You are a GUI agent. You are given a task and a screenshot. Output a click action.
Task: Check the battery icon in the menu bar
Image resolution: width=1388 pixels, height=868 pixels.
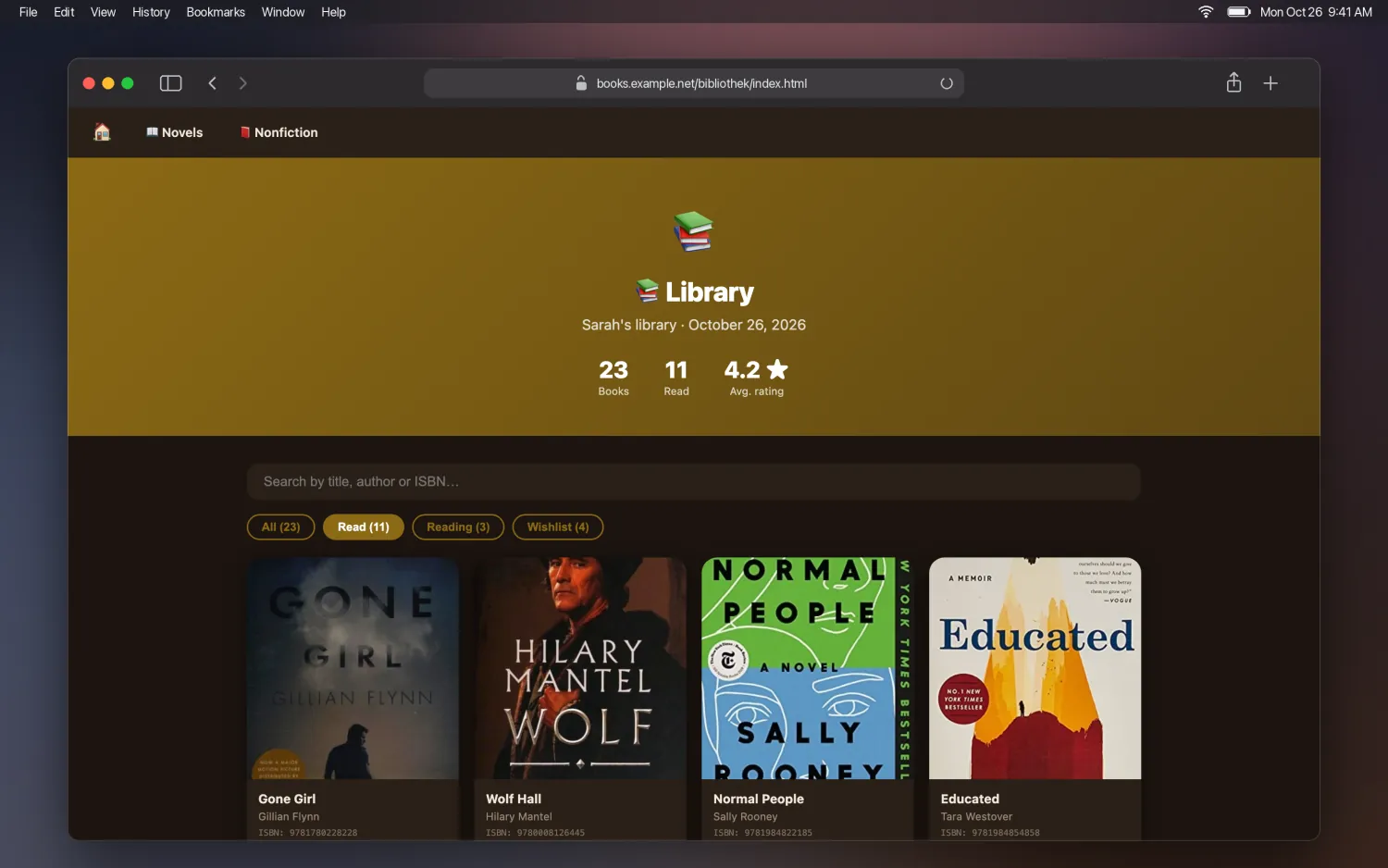click(x=1239, y=12)
